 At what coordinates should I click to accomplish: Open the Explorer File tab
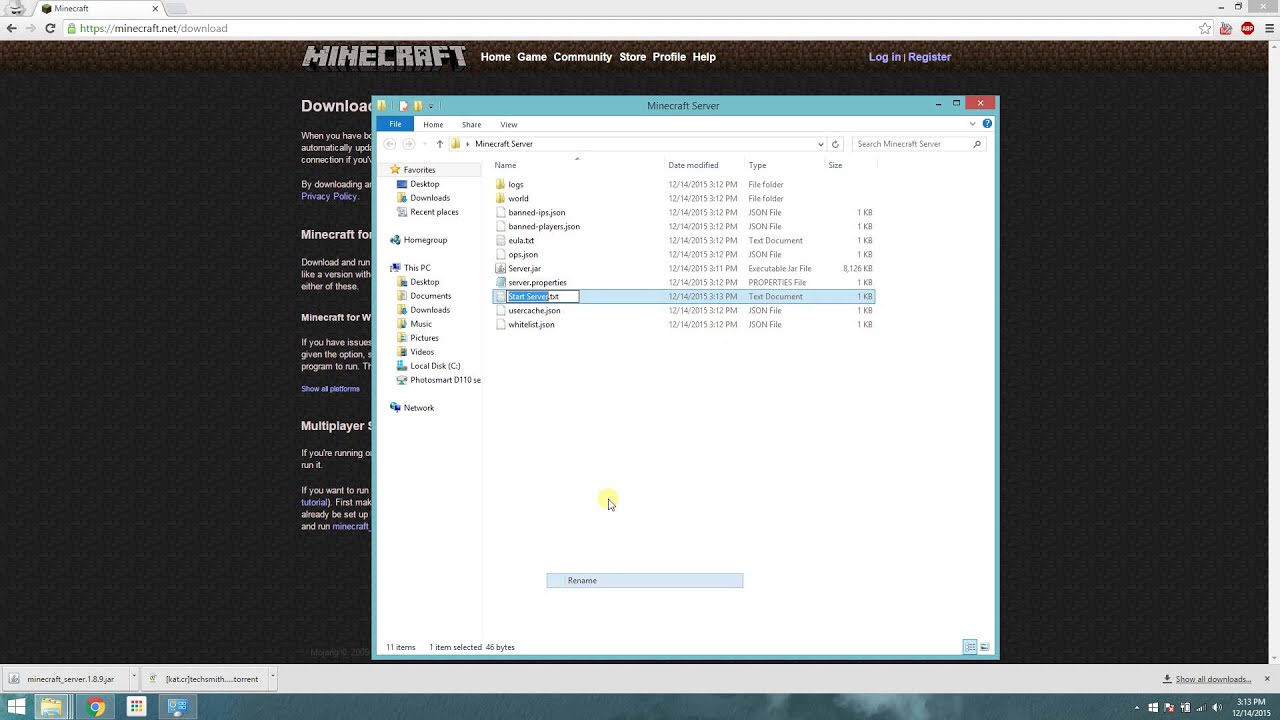395,124
